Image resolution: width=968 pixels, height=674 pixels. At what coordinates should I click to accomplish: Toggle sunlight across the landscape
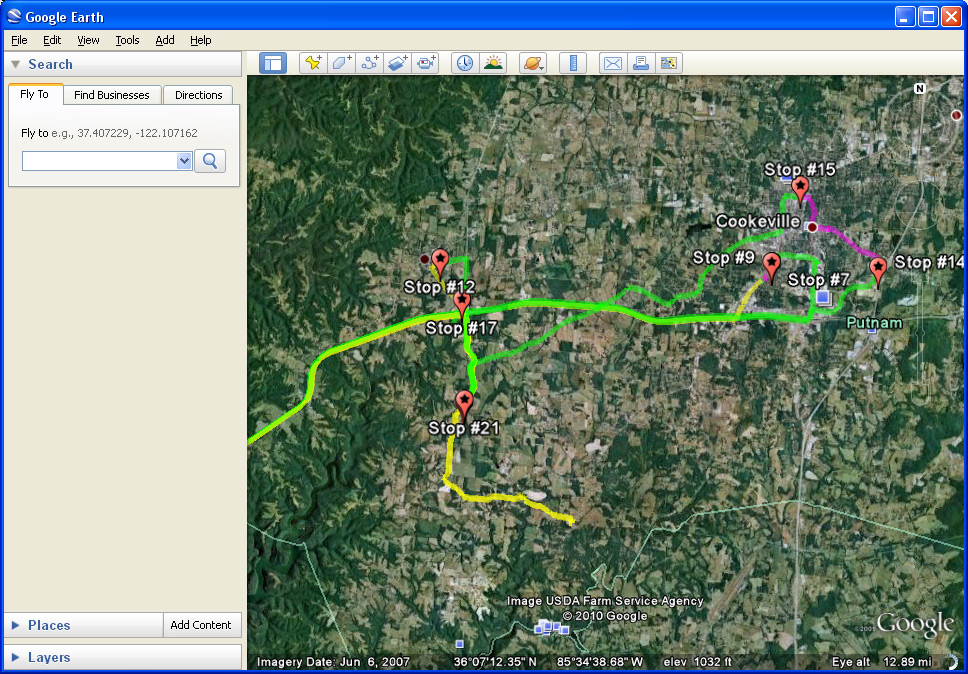tap(493, 63)
